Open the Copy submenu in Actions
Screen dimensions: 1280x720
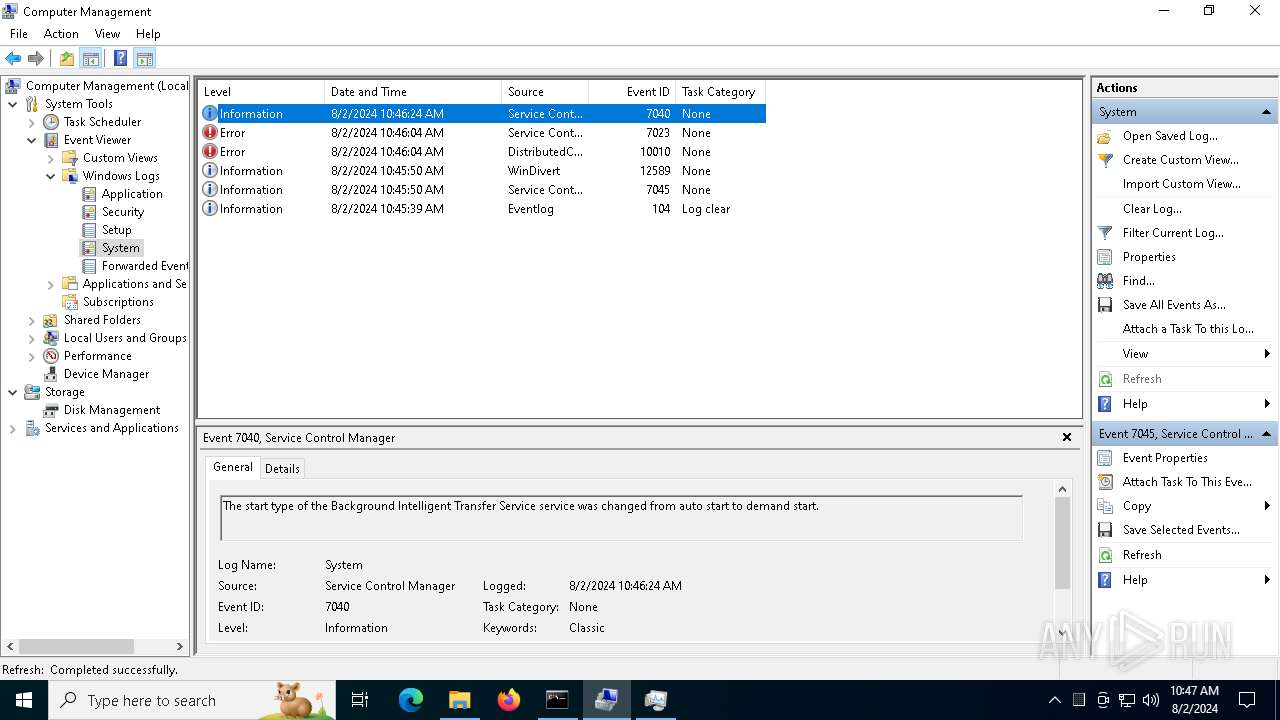point(1184,506)
